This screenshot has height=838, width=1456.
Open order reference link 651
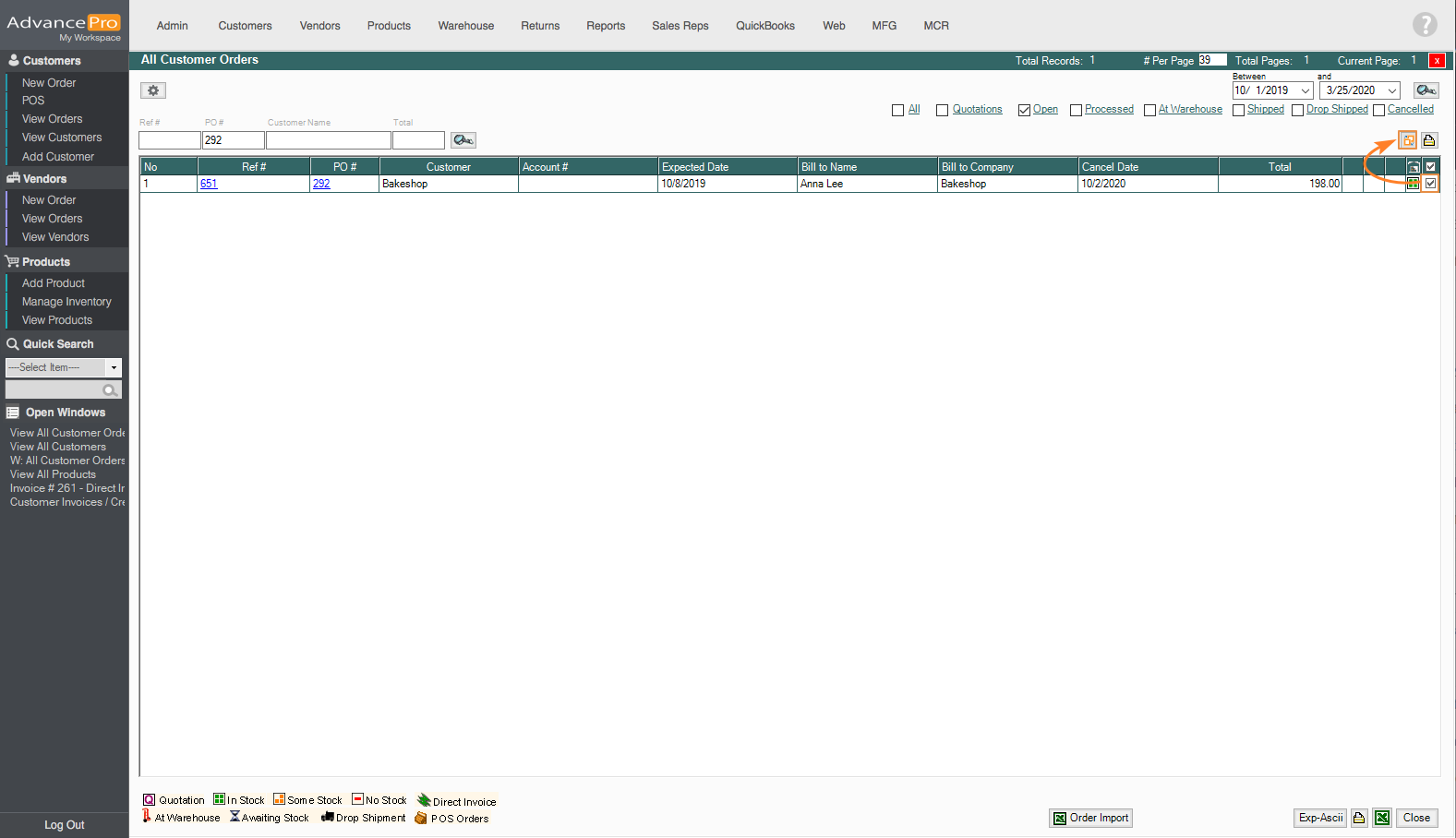point(209,184)
